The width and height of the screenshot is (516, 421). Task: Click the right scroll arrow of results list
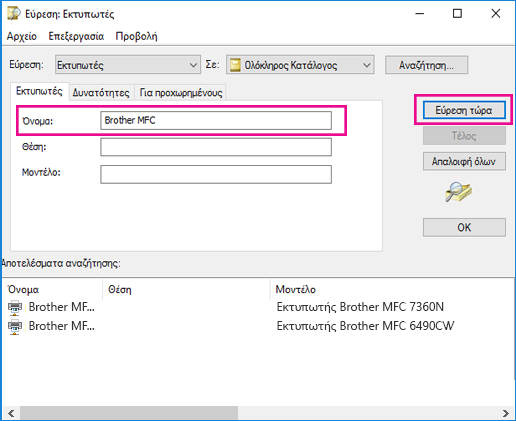(506, 413)
